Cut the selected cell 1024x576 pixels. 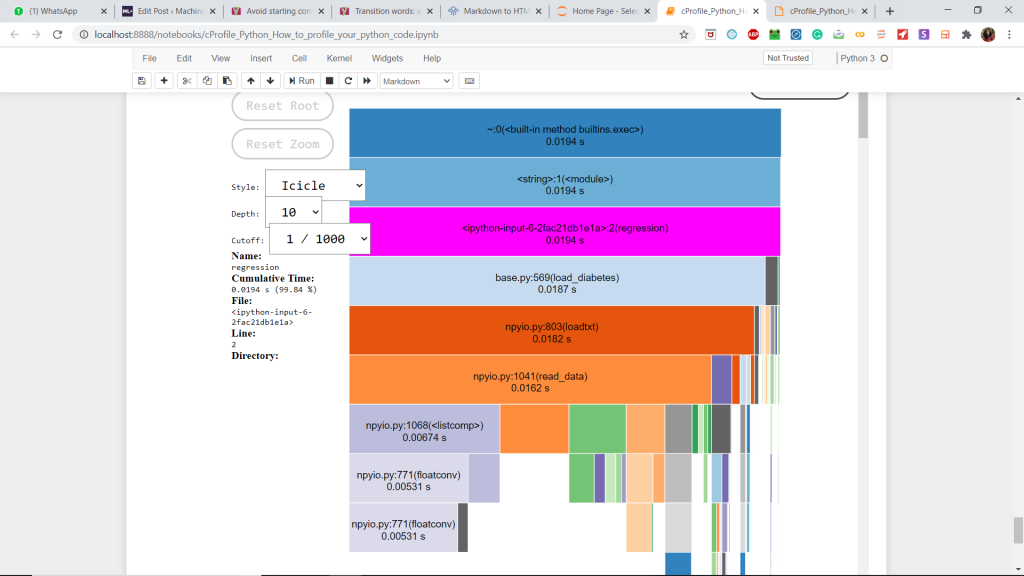[x=186, y=80]
